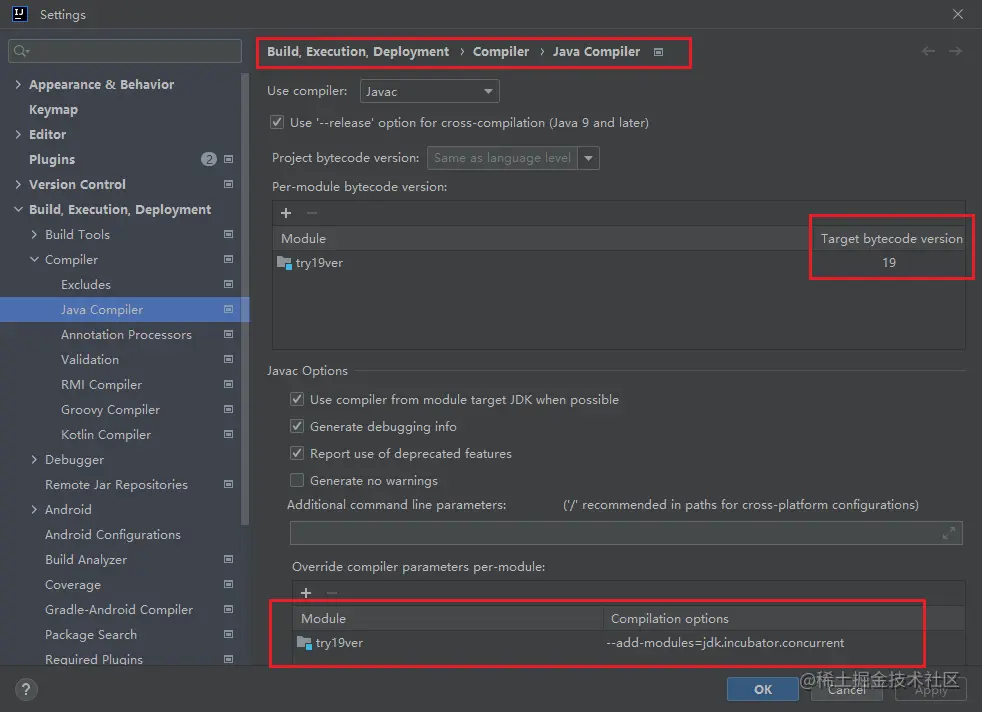Click the project-level icon beside Validation
Viewport: 982px width, 712px height.
pyautogui.click(x=229, y=359)
